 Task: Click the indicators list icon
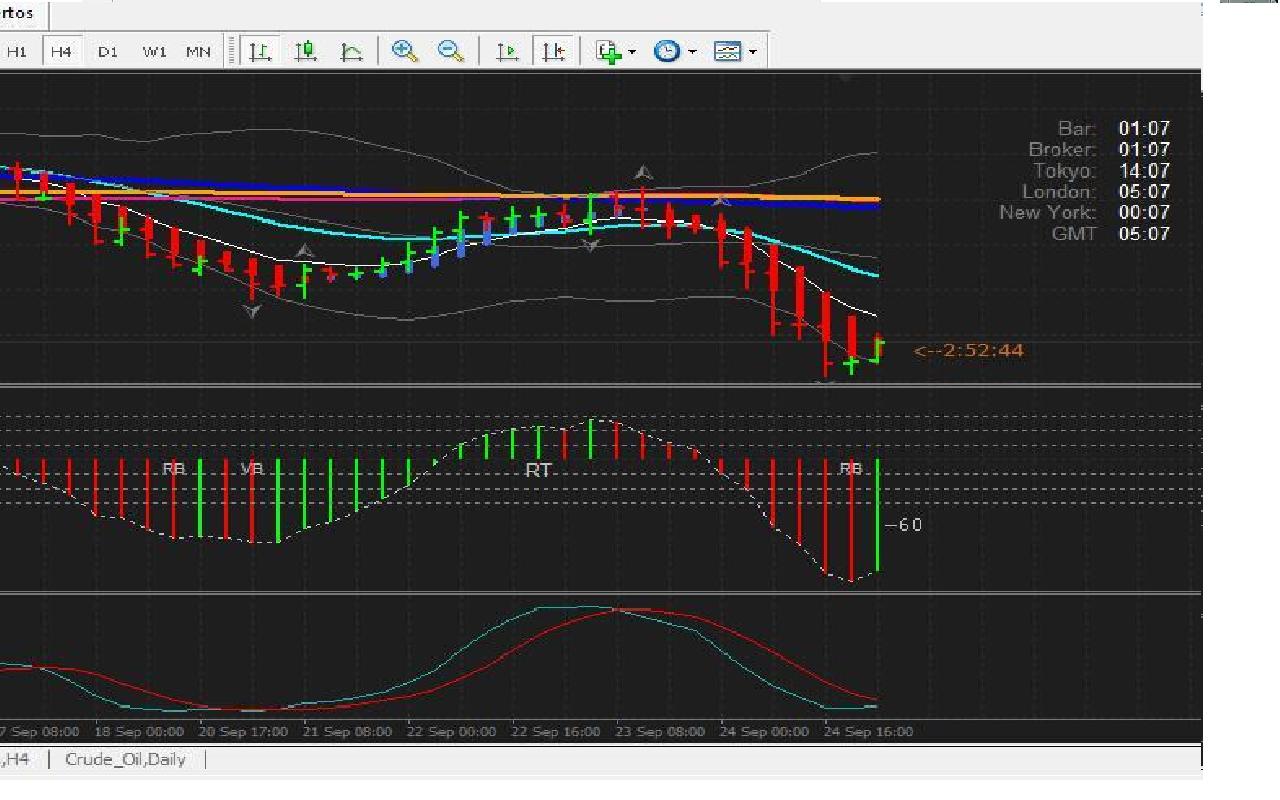(608, 52)
